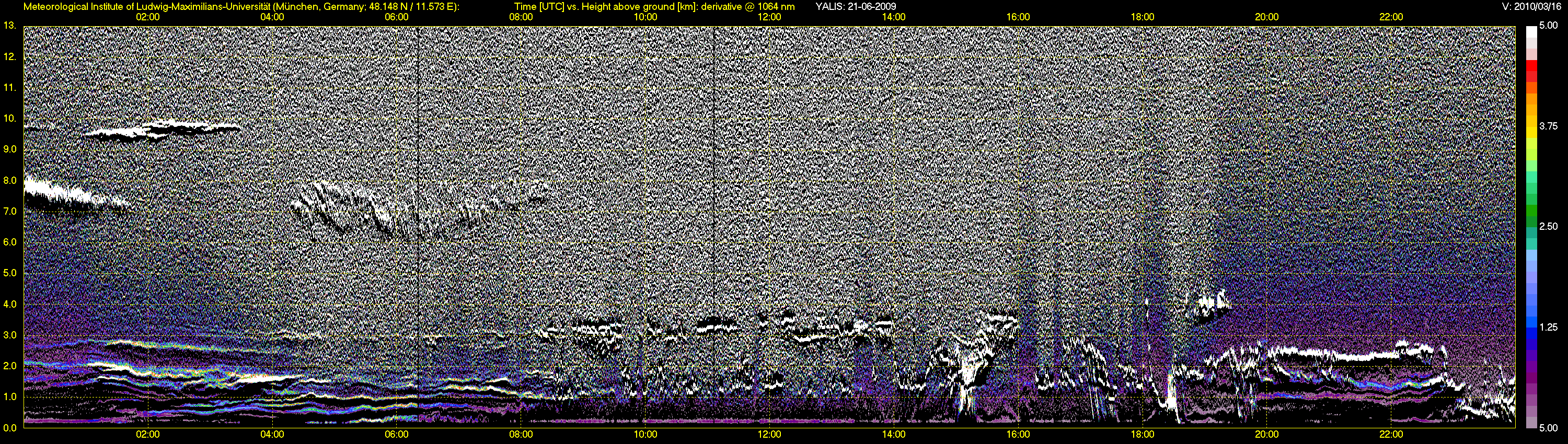The image size is (1568, 444).
Task: Click the '10.' height axis label
Action: click(10, 118)
